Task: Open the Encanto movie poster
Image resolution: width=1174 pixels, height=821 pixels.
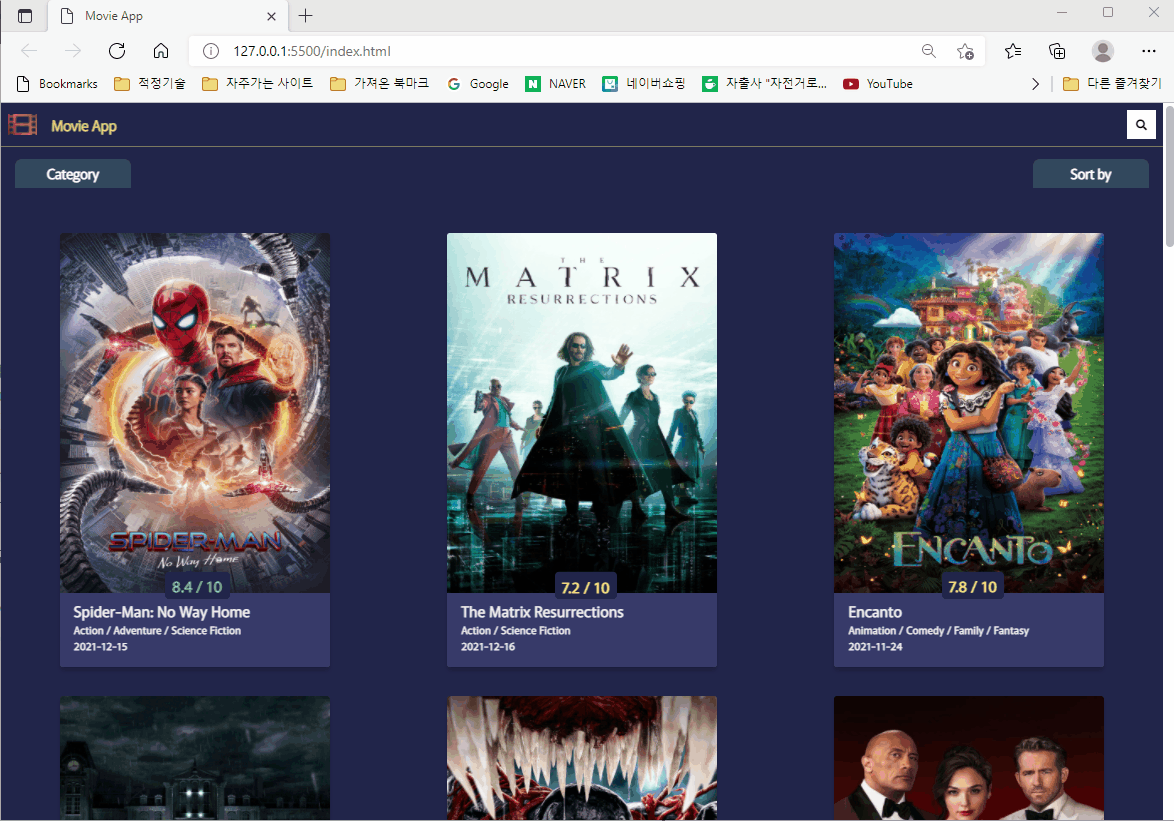Action: click(x=969, y=412)
